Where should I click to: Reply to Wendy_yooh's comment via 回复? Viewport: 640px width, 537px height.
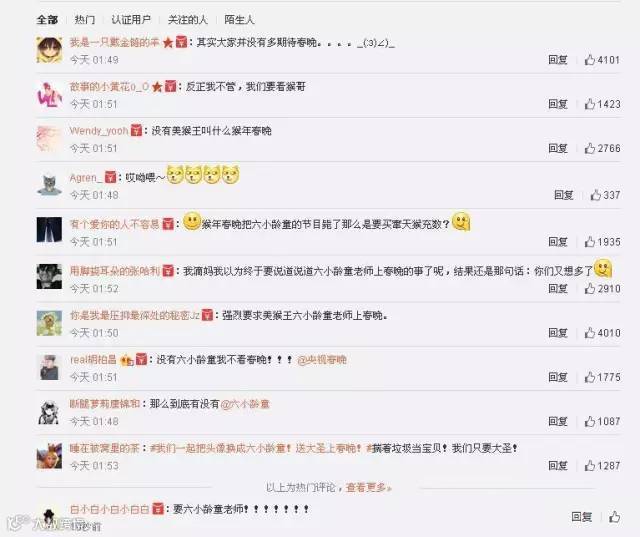pyautogui.click(x=558, y=148)
